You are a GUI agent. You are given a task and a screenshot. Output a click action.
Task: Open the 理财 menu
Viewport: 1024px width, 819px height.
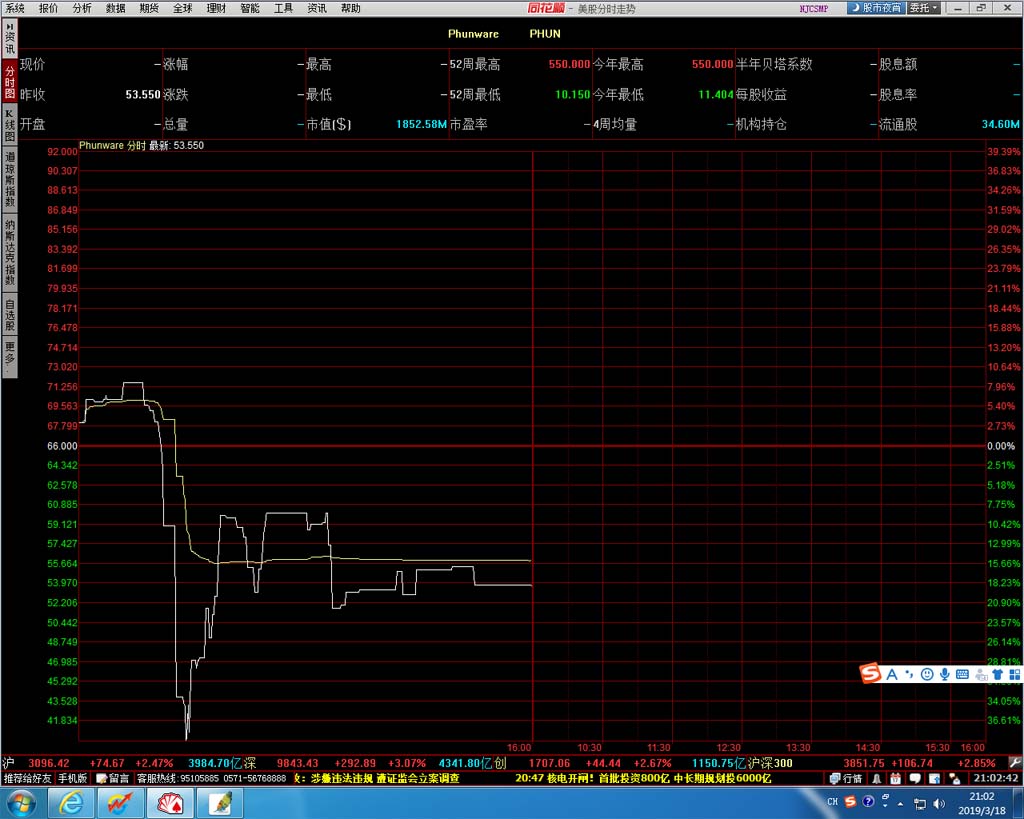[x=216, y=8]
